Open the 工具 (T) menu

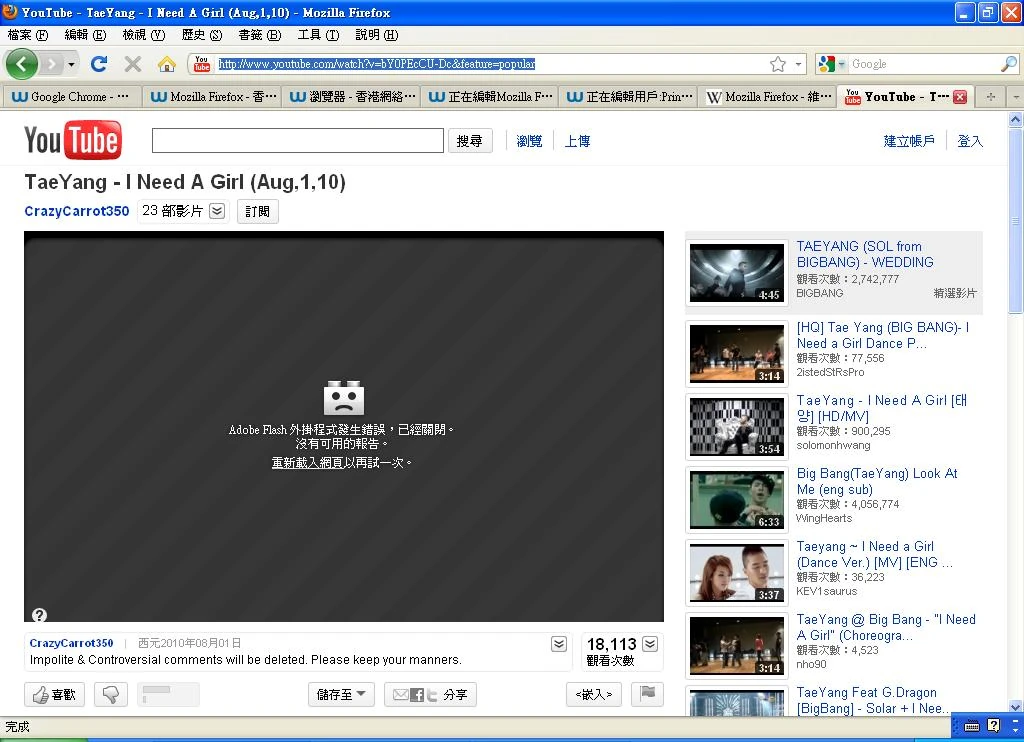318,35
